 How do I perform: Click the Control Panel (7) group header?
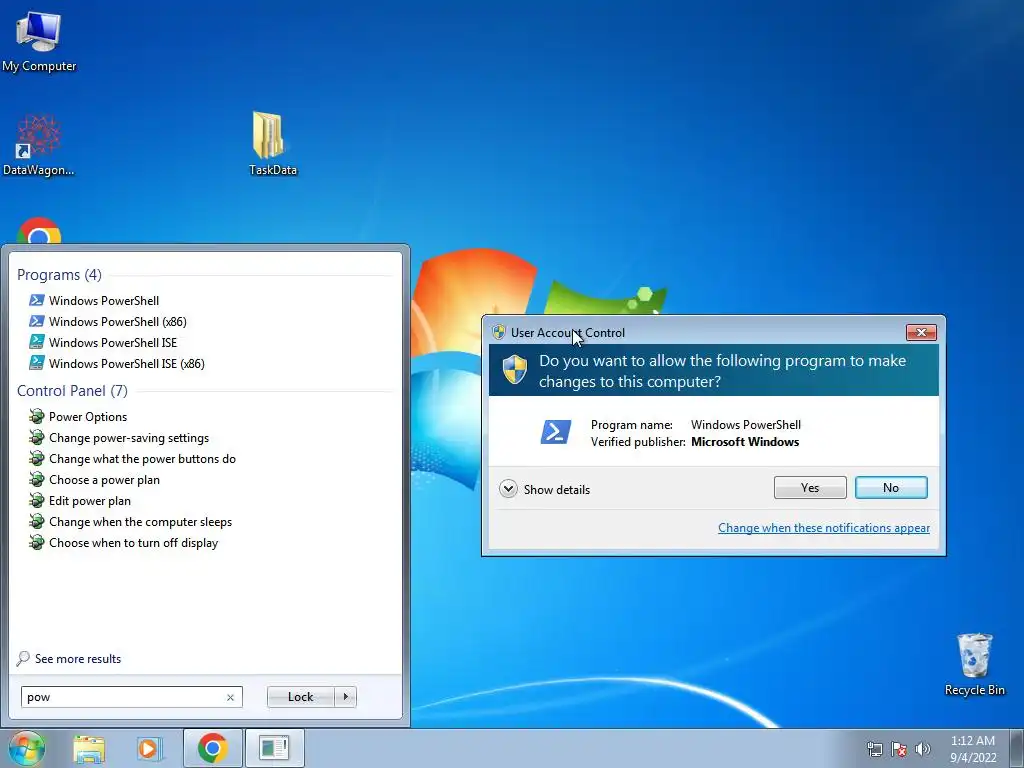(72, 391)
